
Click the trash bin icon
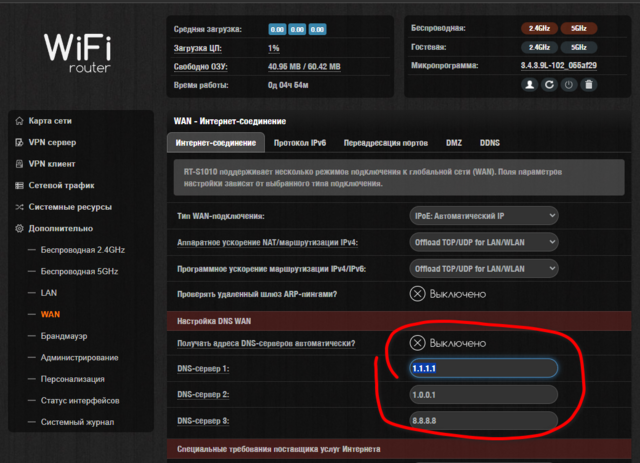[588, 85]
